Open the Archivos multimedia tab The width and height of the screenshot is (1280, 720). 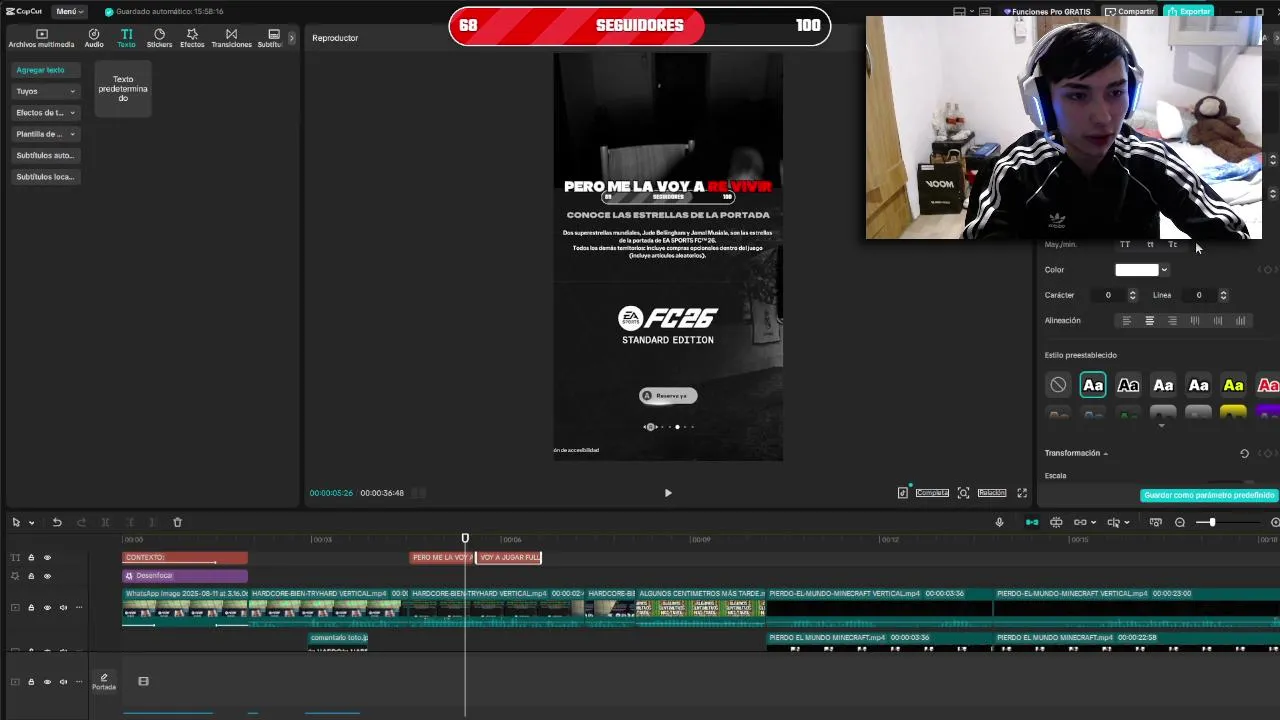[x=41, y=39]
